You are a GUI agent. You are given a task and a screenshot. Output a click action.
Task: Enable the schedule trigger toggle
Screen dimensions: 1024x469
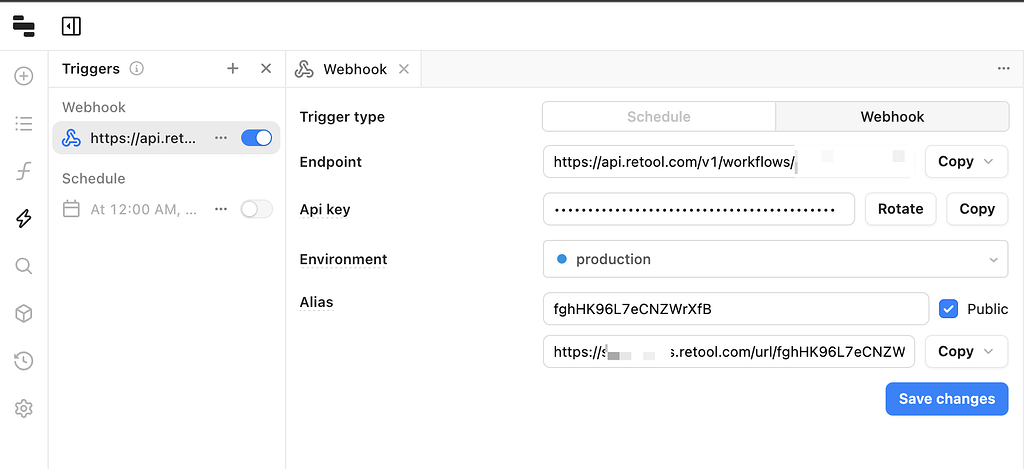[x=257, y=209]
